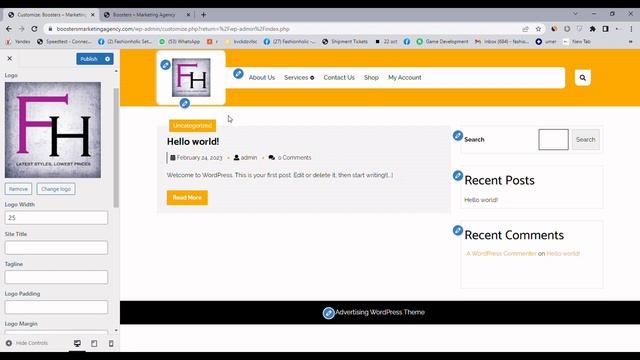View posts by admin author

coord(249,158)
